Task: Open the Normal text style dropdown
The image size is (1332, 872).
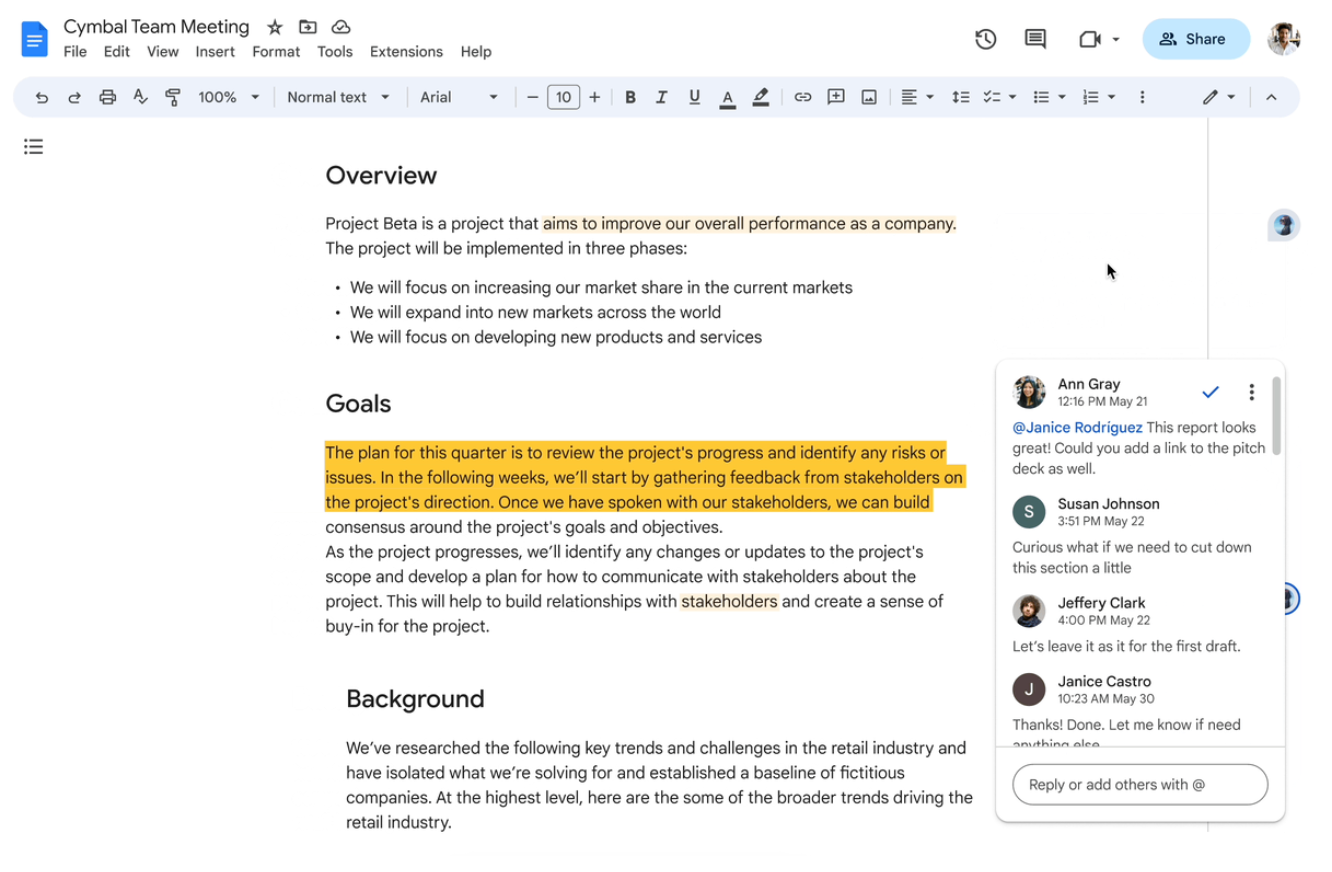Action: coord(338,97)
